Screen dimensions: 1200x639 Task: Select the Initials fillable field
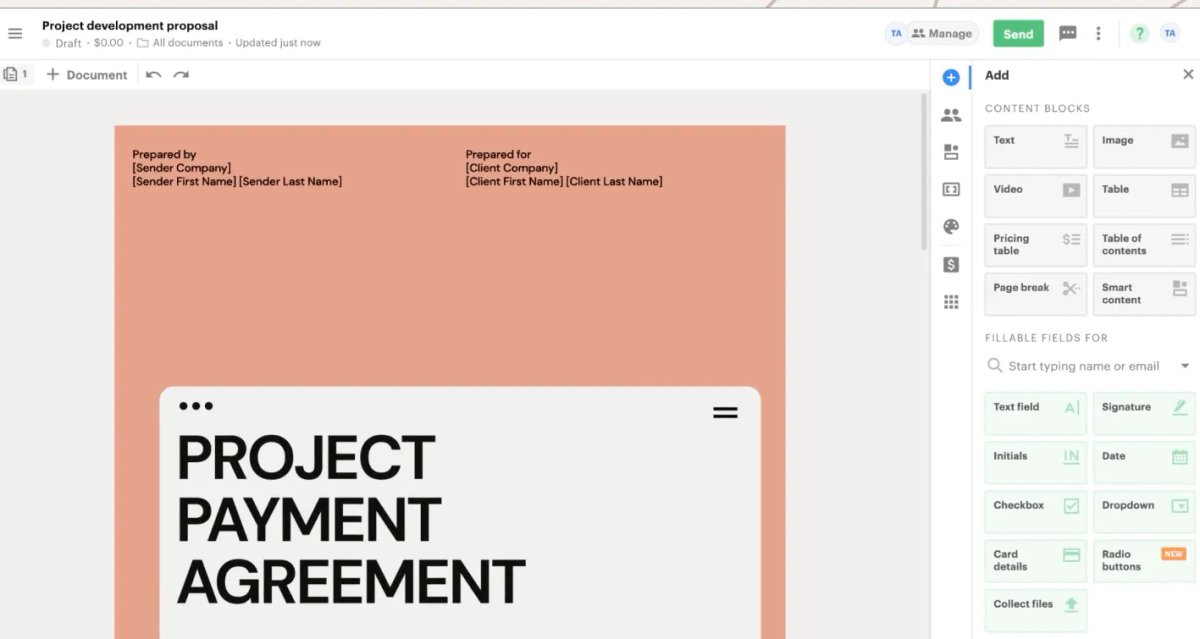(x=1035, y=462)
